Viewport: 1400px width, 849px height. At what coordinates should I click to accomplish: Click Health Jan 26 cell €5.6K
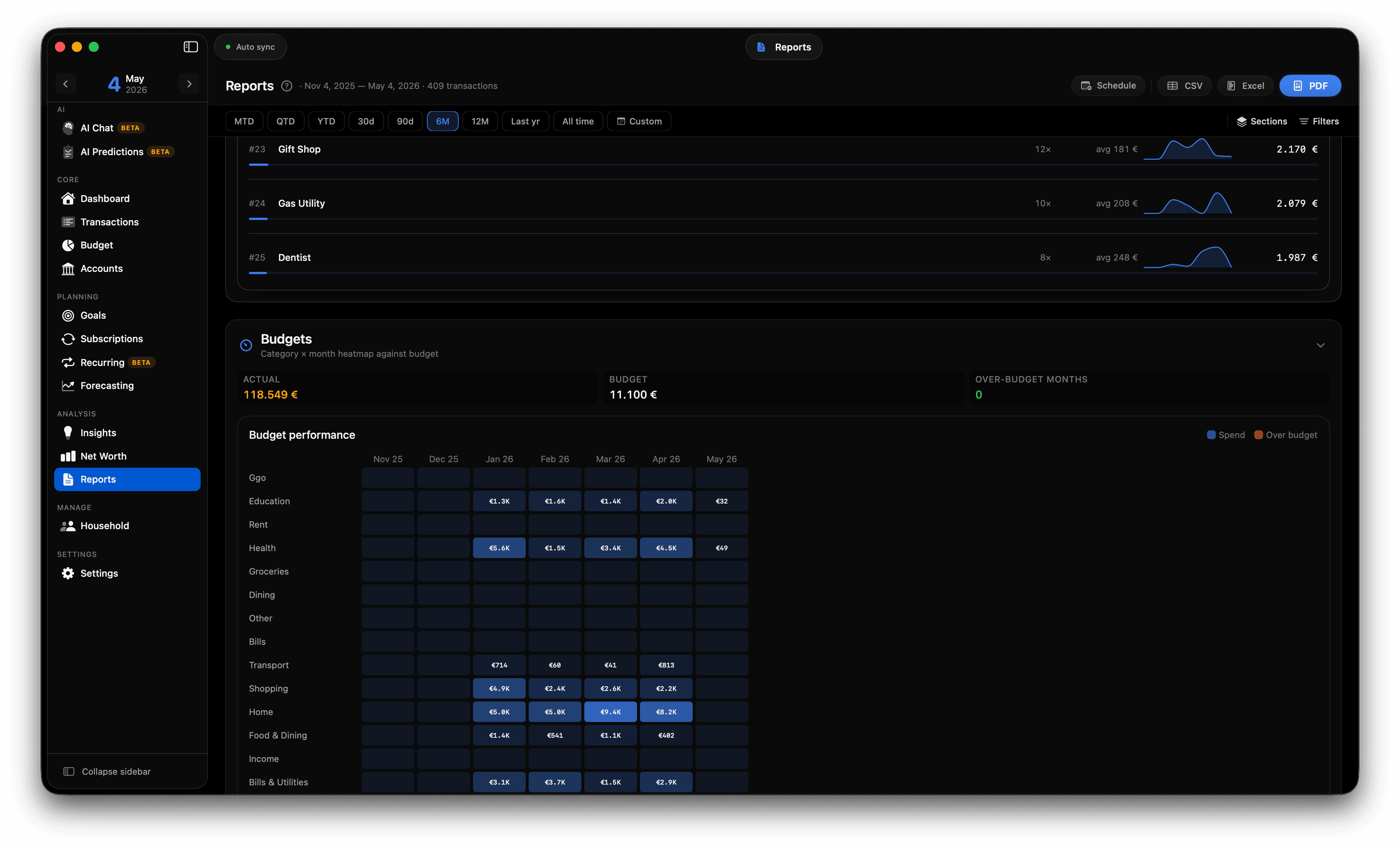(x=499, y=548)
